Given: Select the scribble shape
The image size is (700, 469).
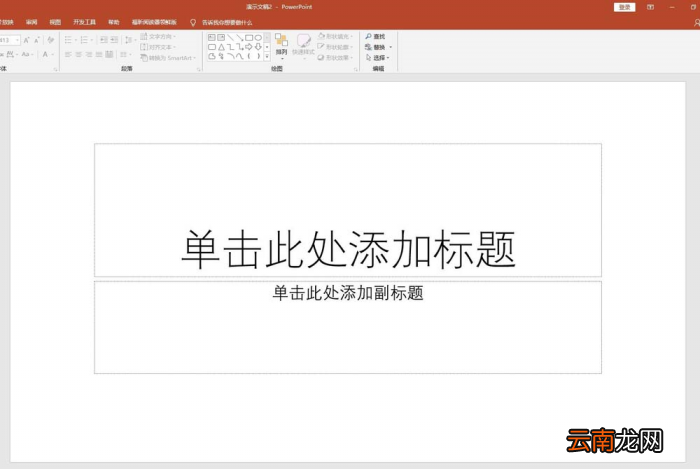Looking at the screenshot, I should [221, 56].
